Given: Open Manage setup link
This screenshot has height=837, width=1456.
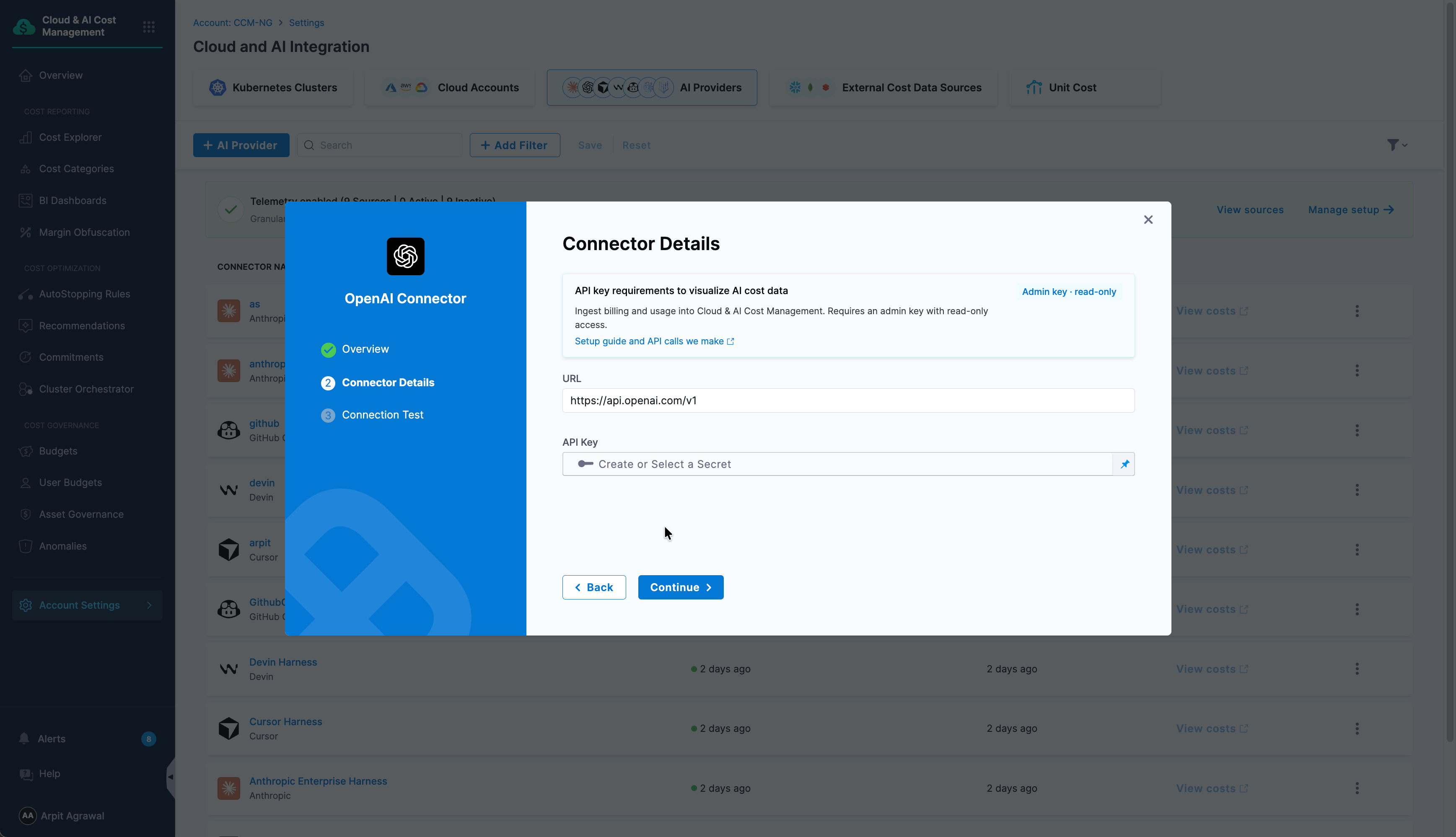Looking at the screenshot, I should (x=1351, y=210).
